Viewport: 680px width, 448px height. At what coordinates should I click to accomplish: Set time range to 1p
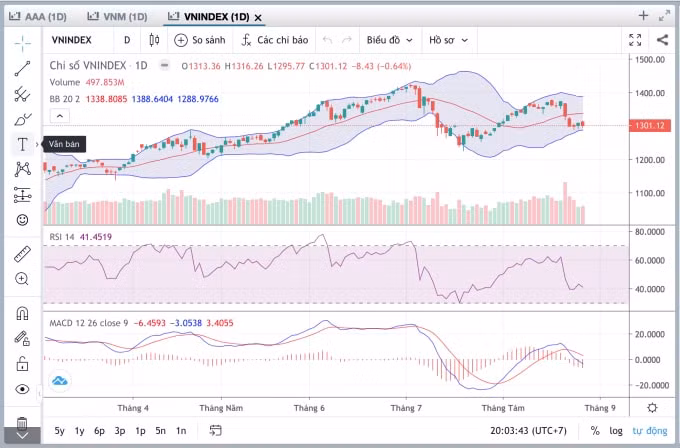click(140, 431)
